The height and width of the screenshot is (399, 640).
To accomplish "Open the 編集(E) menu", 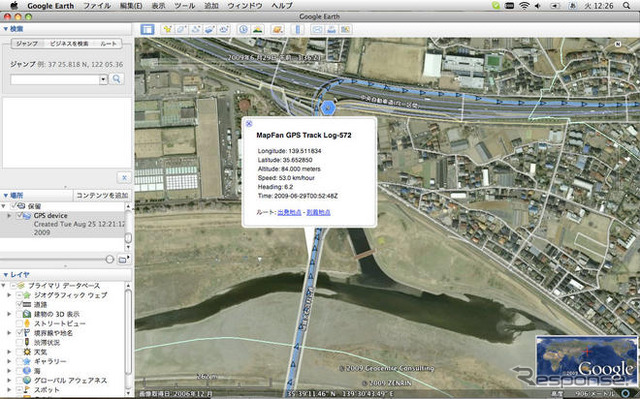I will point(131,6).
